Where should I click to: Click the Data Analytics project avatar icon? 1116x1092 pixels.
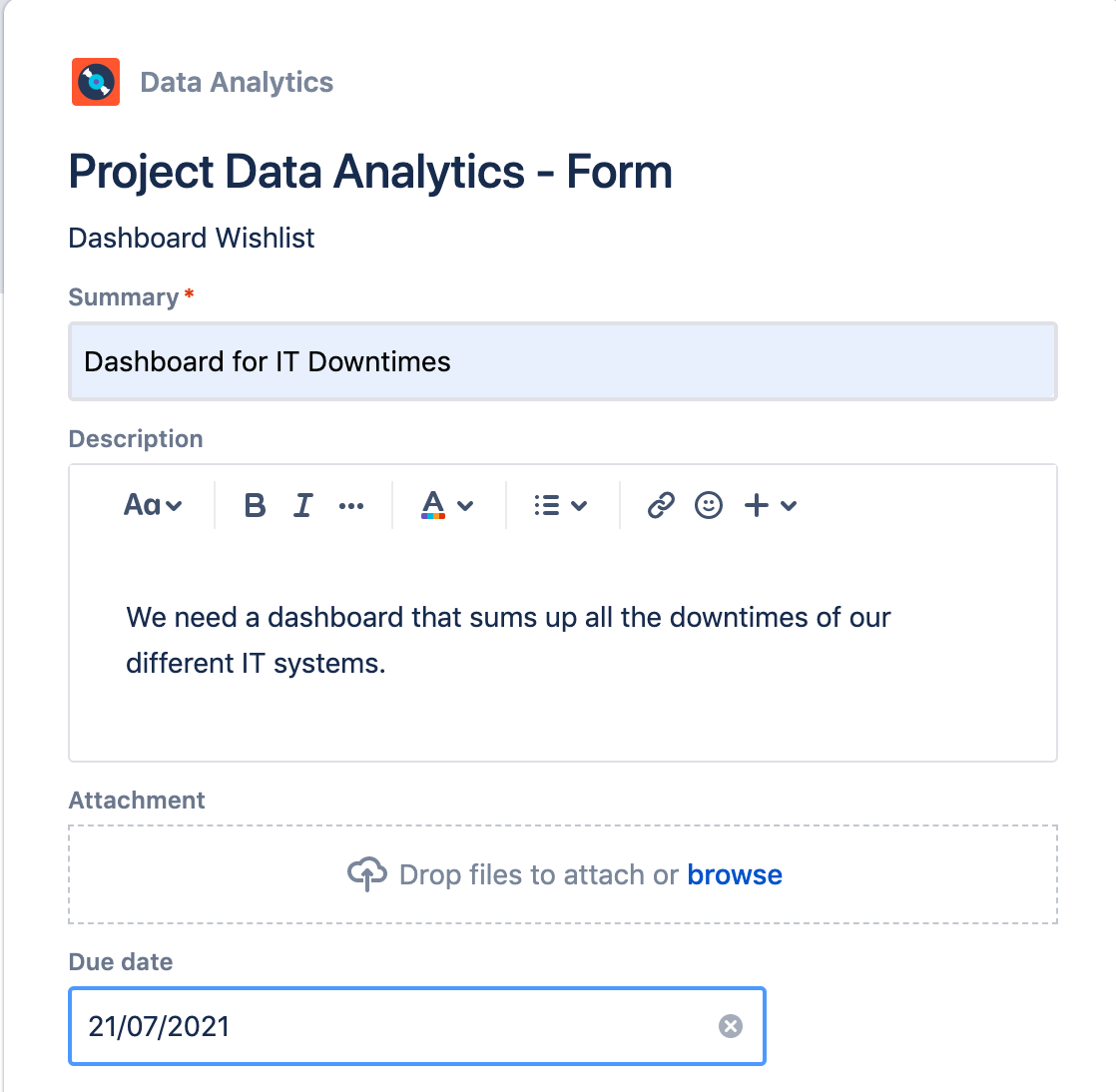96,82
